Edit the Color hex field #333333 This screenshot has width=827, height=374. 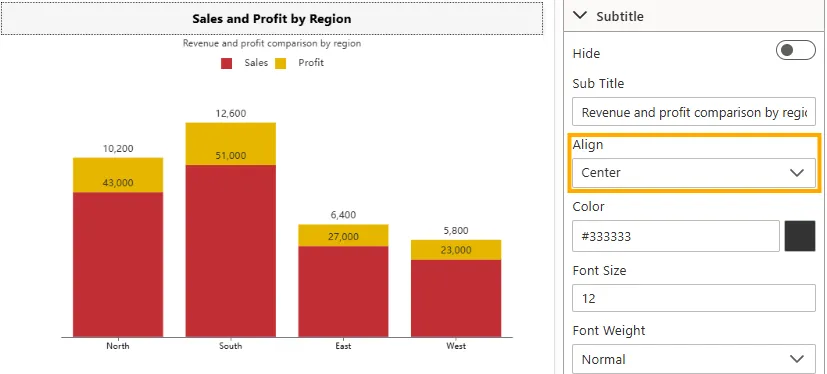click(676, 236)
